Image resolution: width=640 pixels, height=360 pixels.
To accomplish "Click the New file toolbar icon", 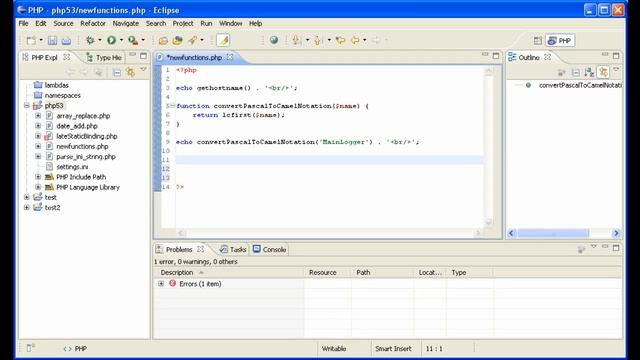I will 31,40.
